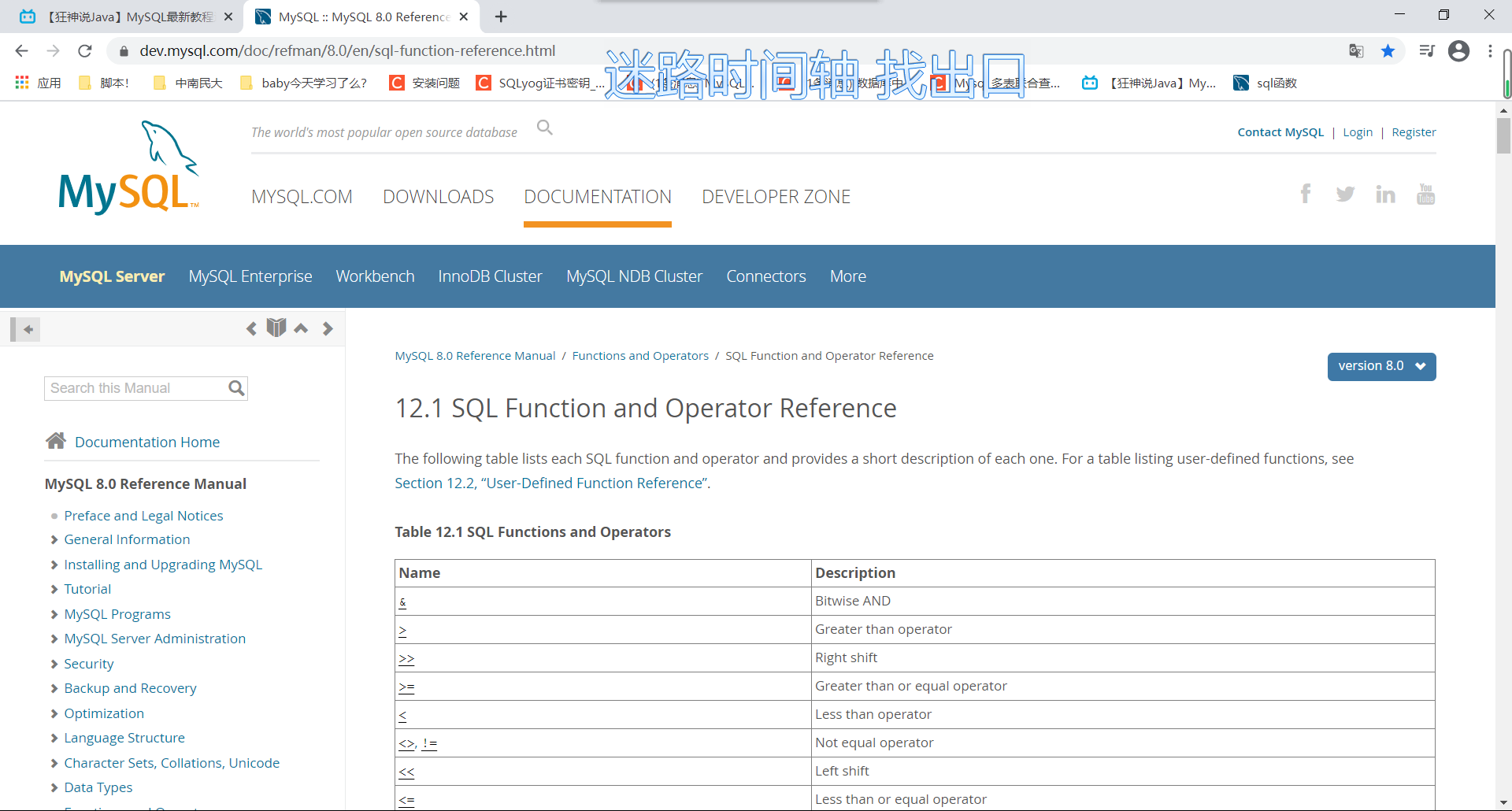Click the browser forward arrow

[x=53, y=51]
